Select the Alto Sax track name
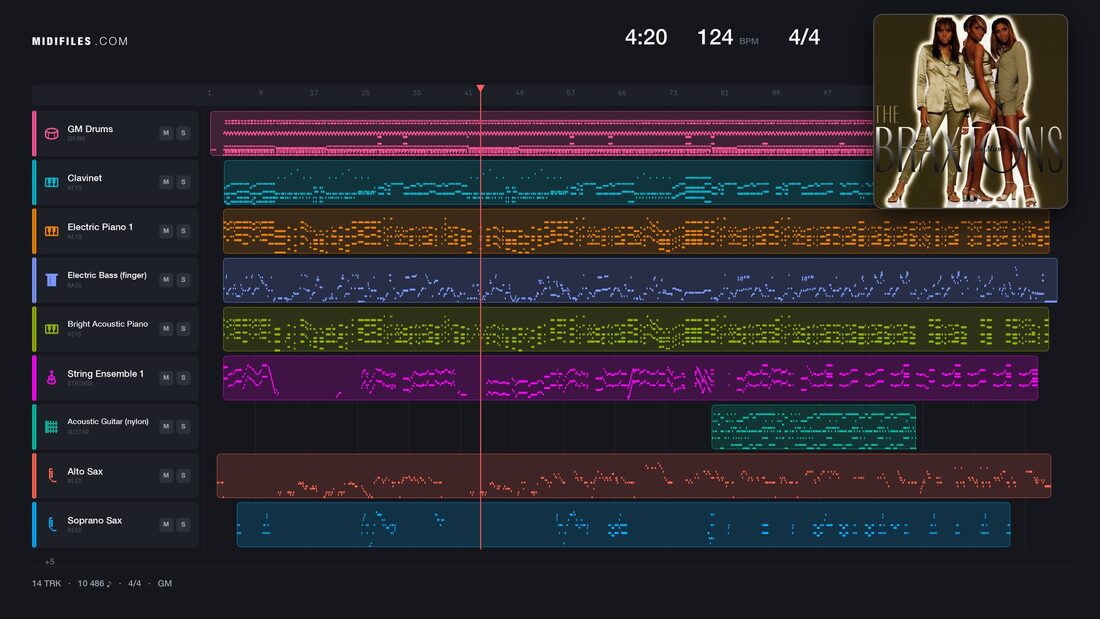Viewport: 1100px width, 619px height. coord(85,472)
